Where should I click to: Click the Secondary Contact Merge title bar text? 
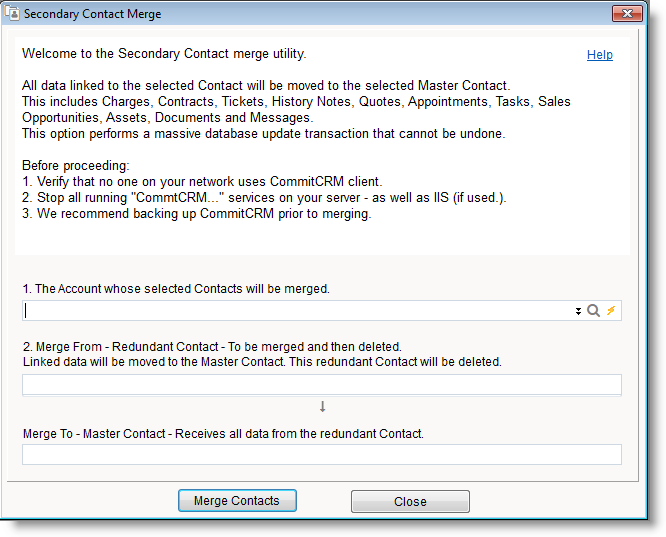pos(92,14)
